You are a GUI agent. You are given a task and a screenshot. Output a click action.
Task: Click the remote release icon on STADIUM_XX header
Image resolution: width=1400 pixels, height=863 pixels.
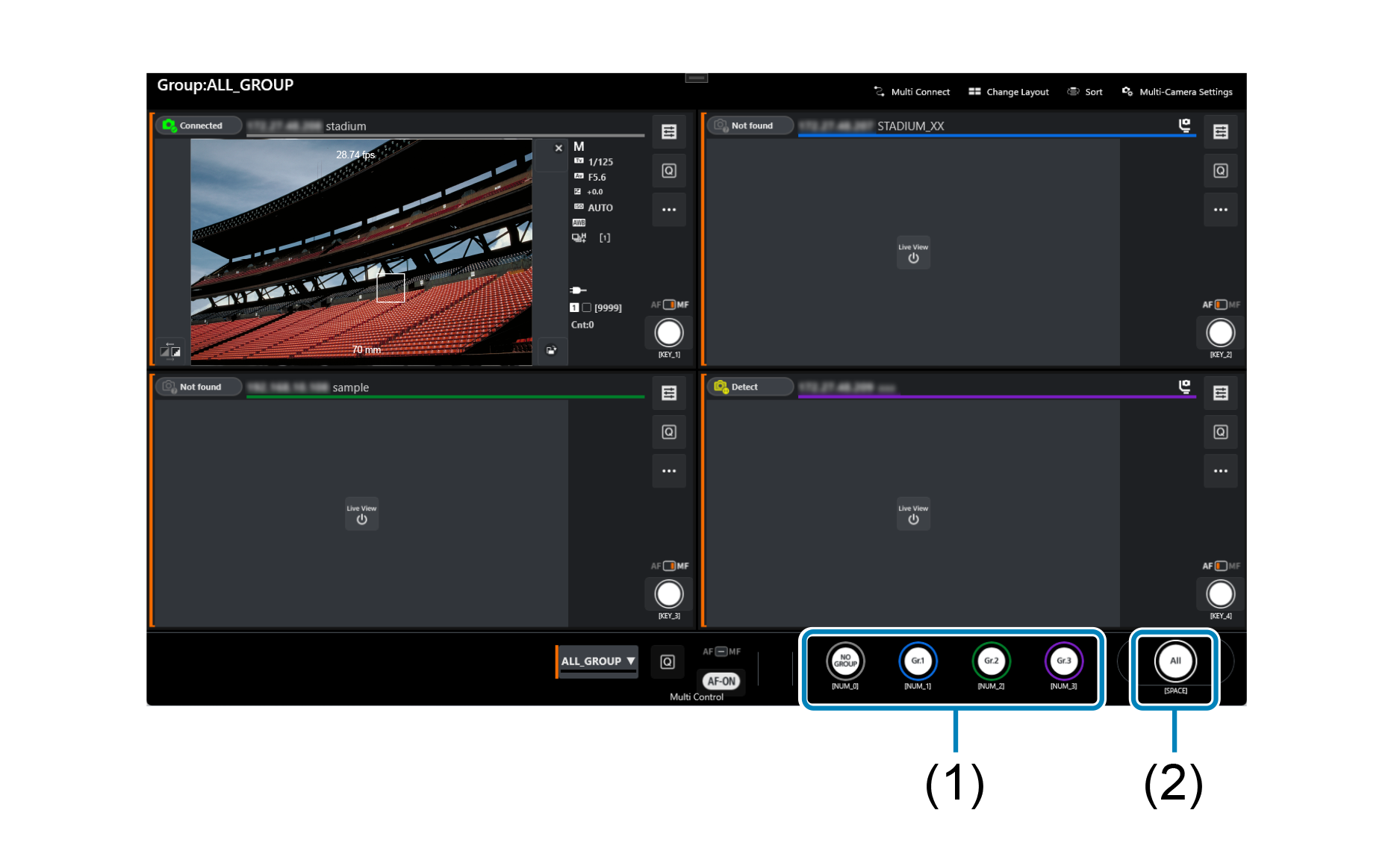(1186, 125)
